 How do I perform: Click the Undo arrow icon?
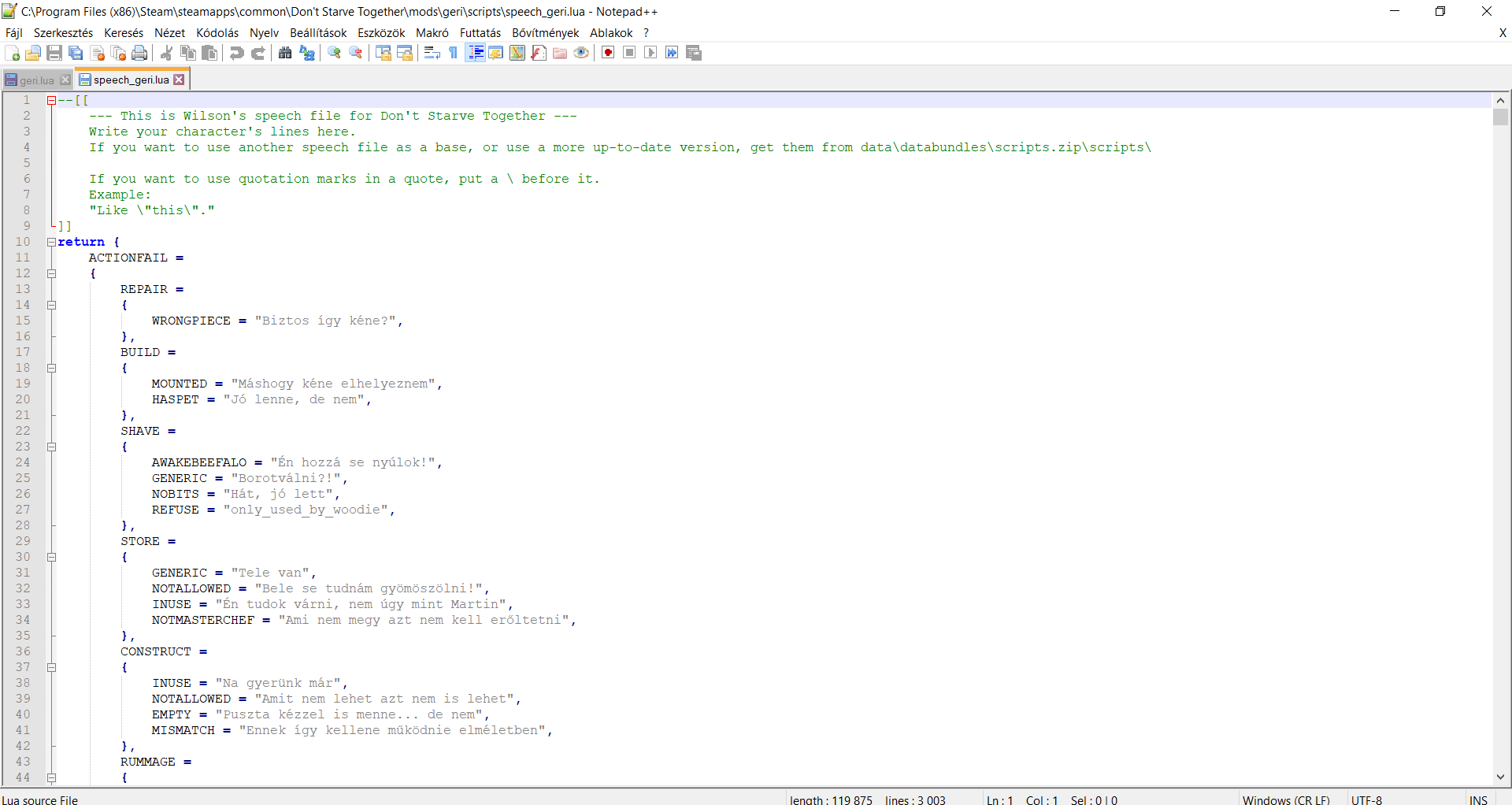pyautogui.click(x=236, y=53)
